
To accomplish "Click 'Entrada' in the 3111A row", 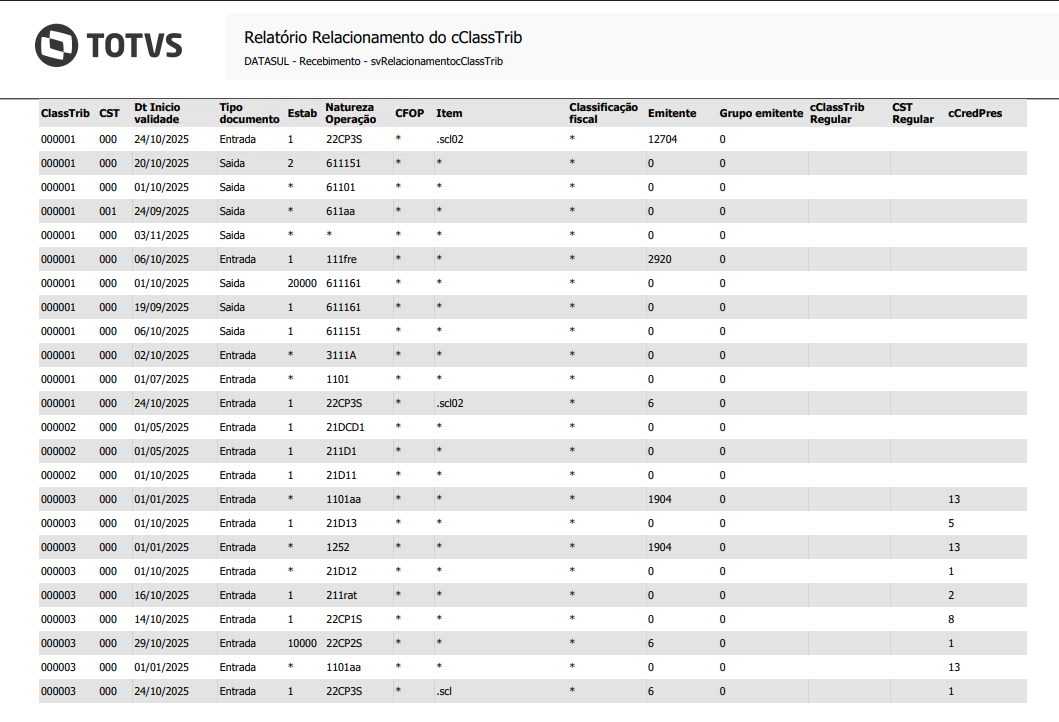I will click(237, 355).
